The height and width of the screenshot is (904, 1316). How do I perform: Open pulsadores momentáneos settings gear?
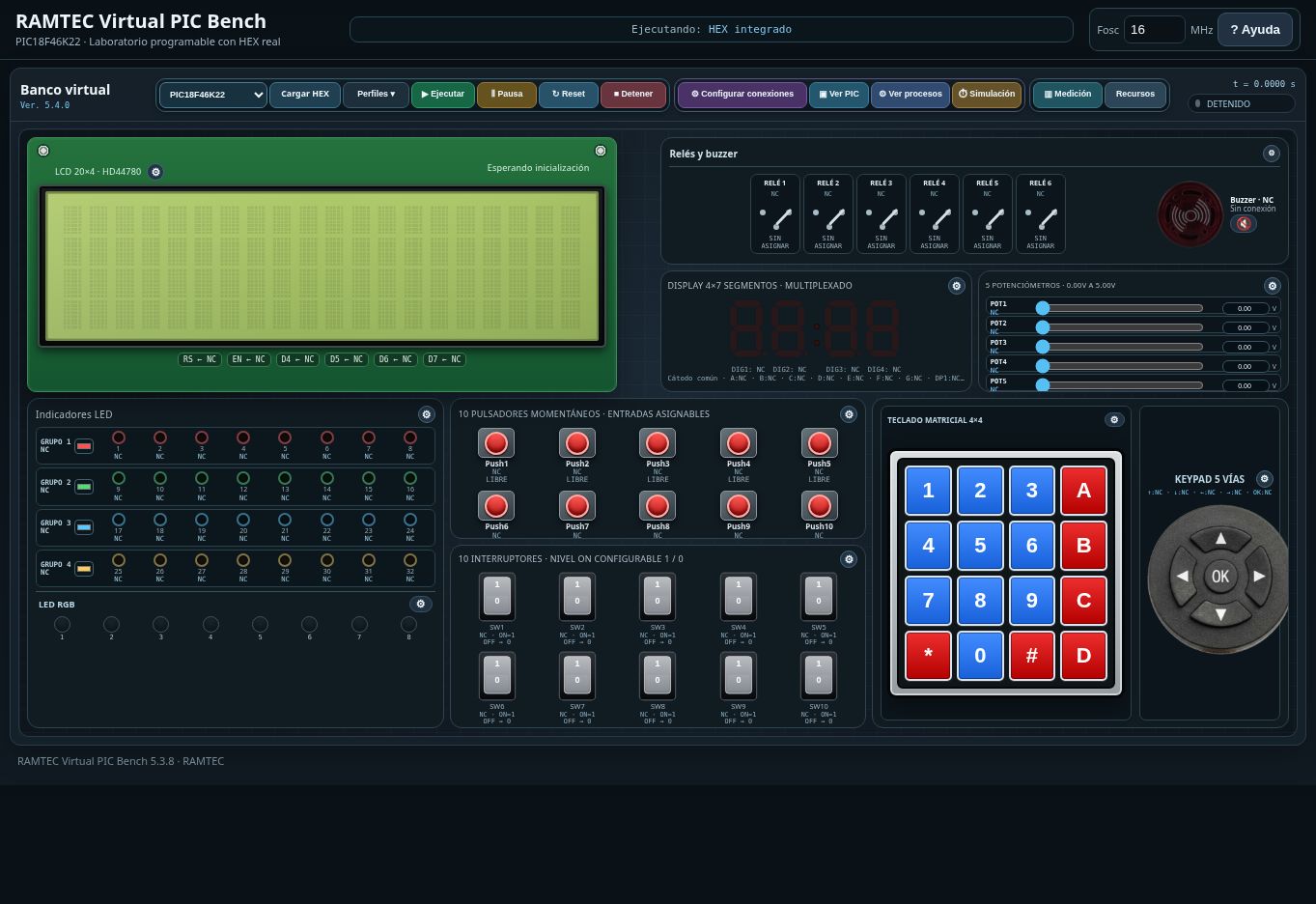[848, 414]
